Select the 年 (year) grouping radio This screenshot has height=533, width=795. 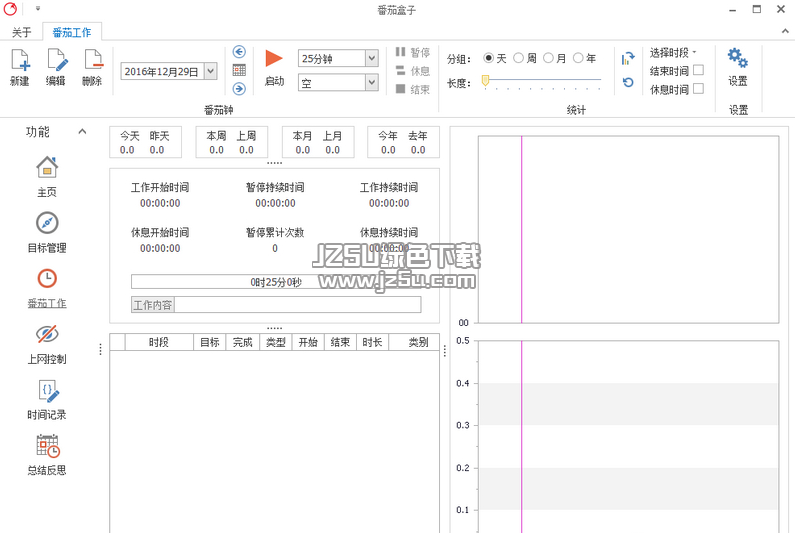(x=578, y=58)
